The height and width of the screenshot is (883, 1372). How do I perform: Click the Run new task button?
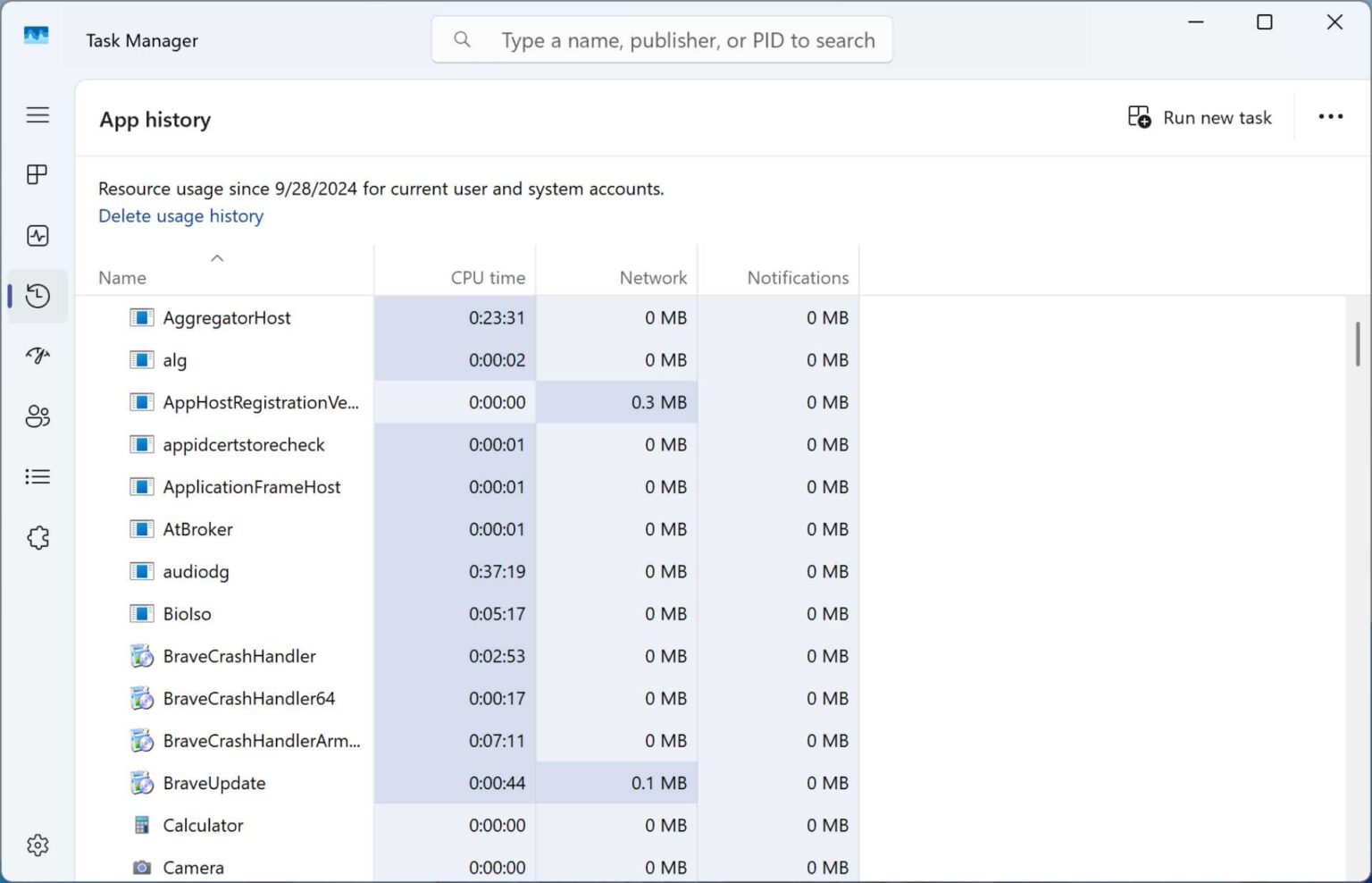tap(1200, 117)
